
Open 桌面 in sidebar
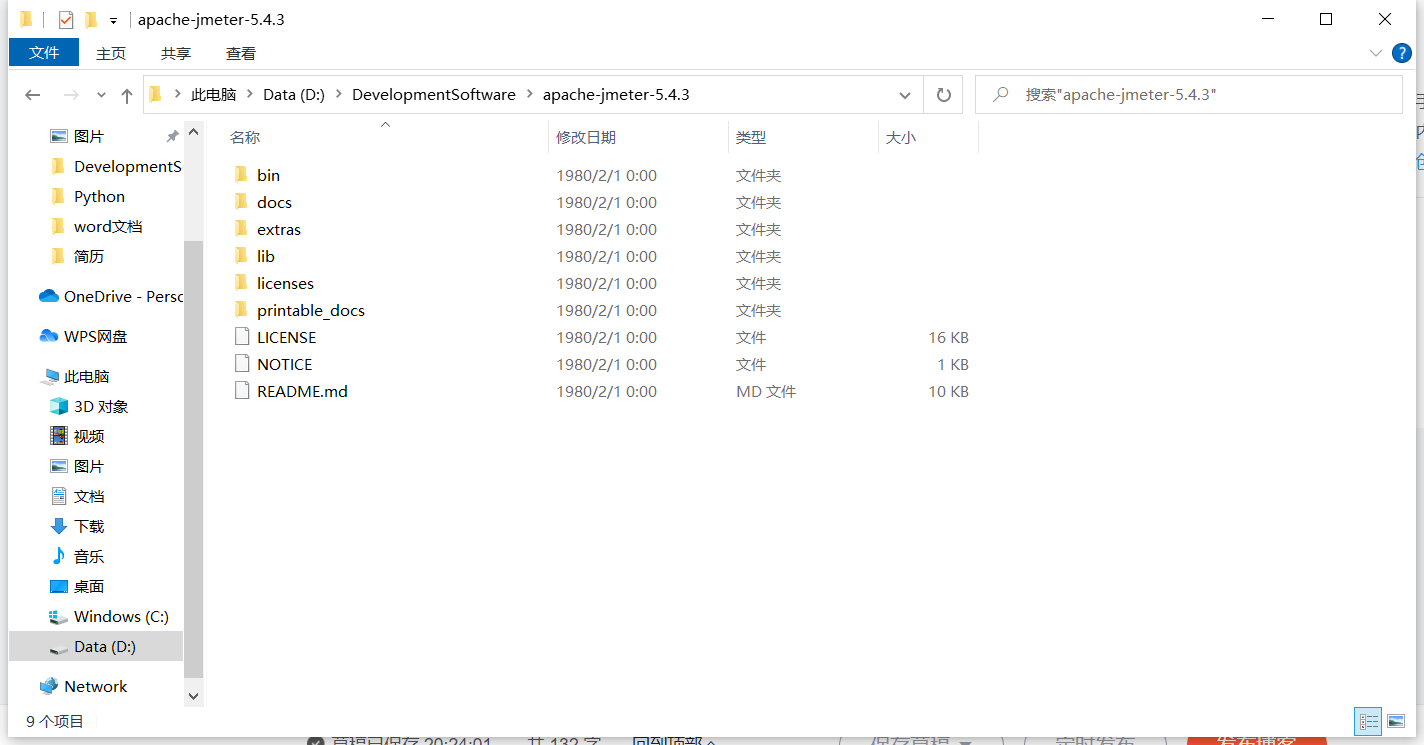click(x=77, y=586)
